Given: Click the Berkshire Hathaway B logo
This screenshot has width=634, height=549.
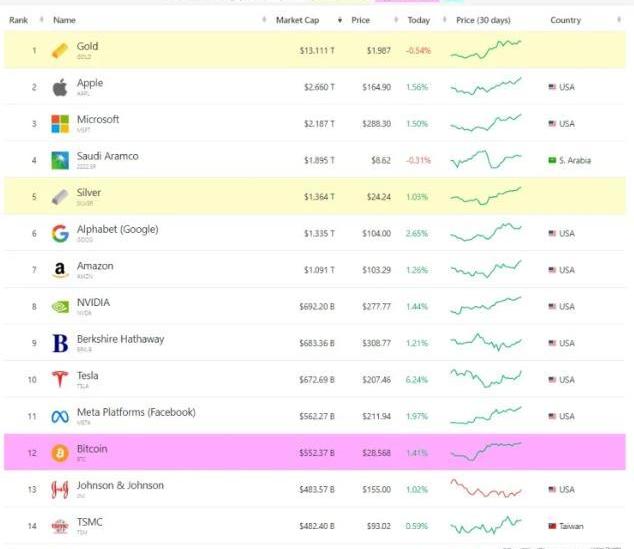Looking at the screenshot, I should point(60,343).
